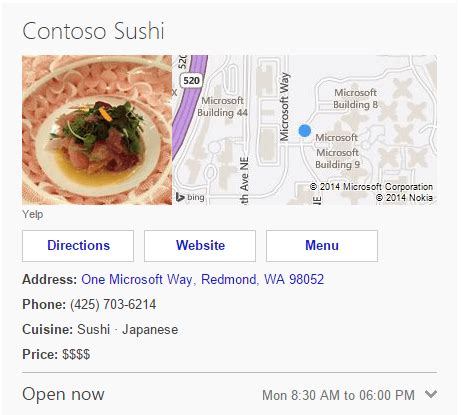
Task: Open the restaurant Website button
Action: coord(200,246)
